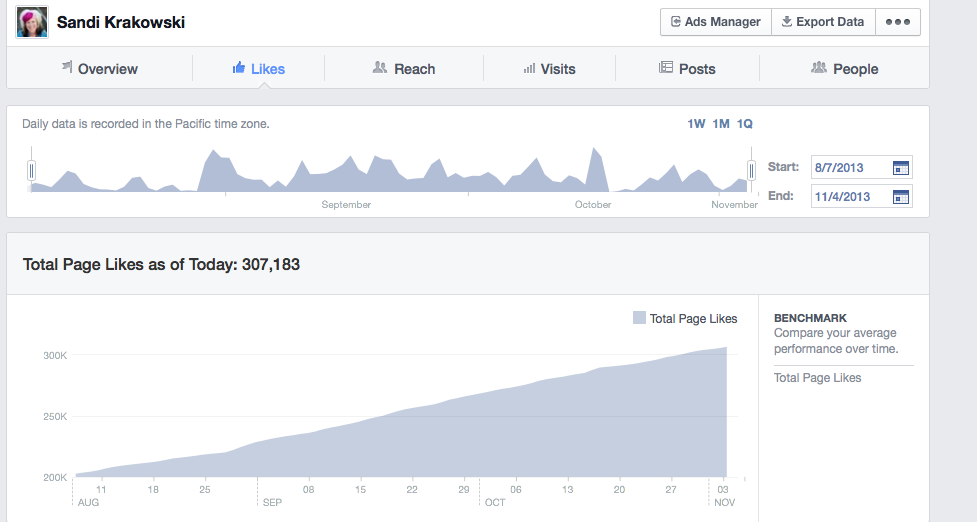Click the Start date input field
Screen dimensions: 977x522
tap(849, 168)
